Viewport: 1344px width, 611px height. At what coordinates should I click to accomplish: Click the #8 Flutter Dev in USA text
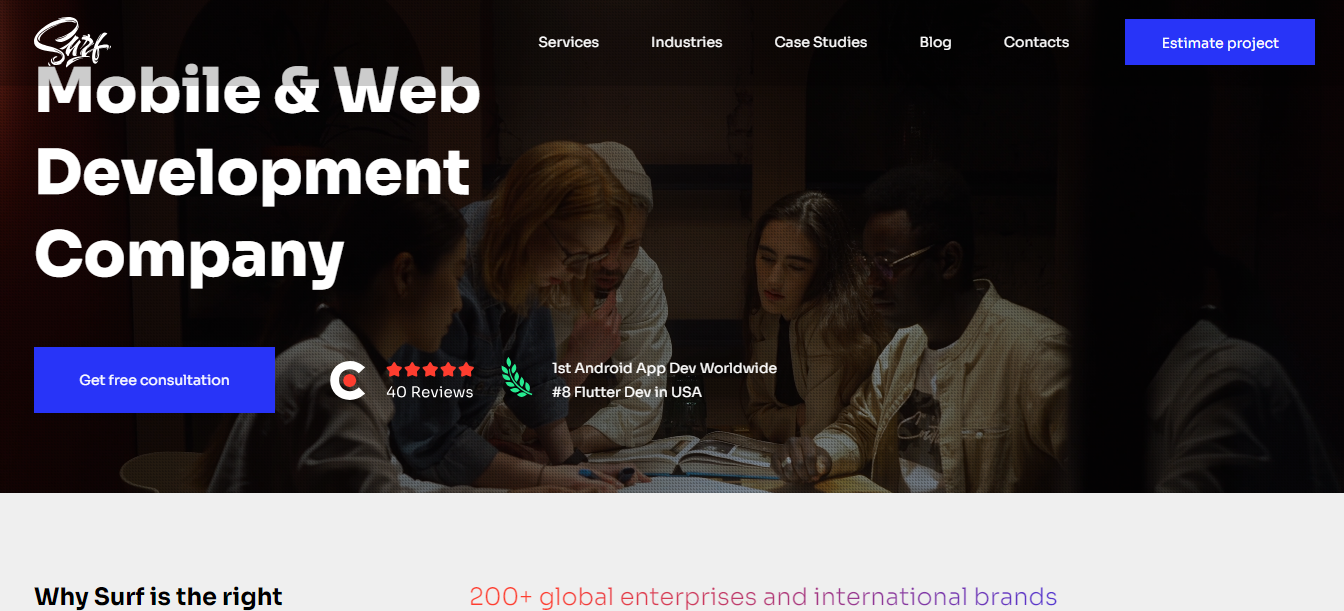pyautogui.click(x=627, y=392)
